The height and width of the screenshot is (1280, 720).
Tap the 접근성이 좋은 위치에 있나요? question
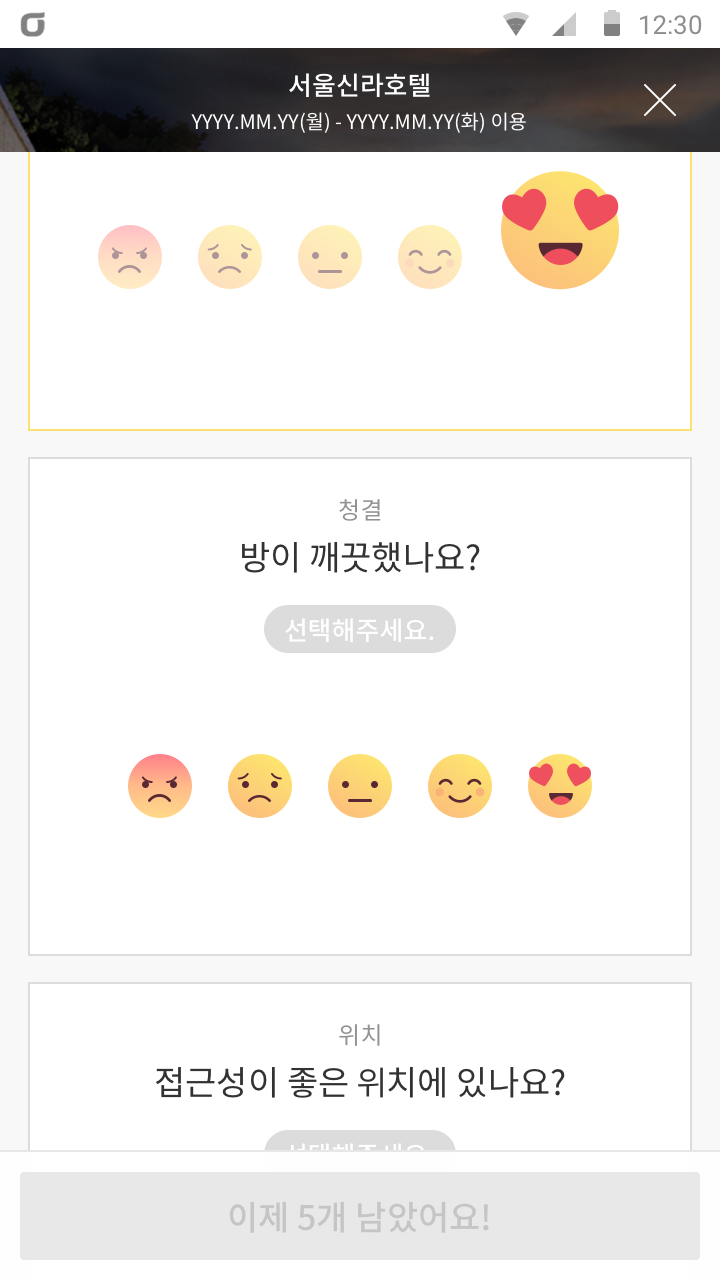(360, 1081)
